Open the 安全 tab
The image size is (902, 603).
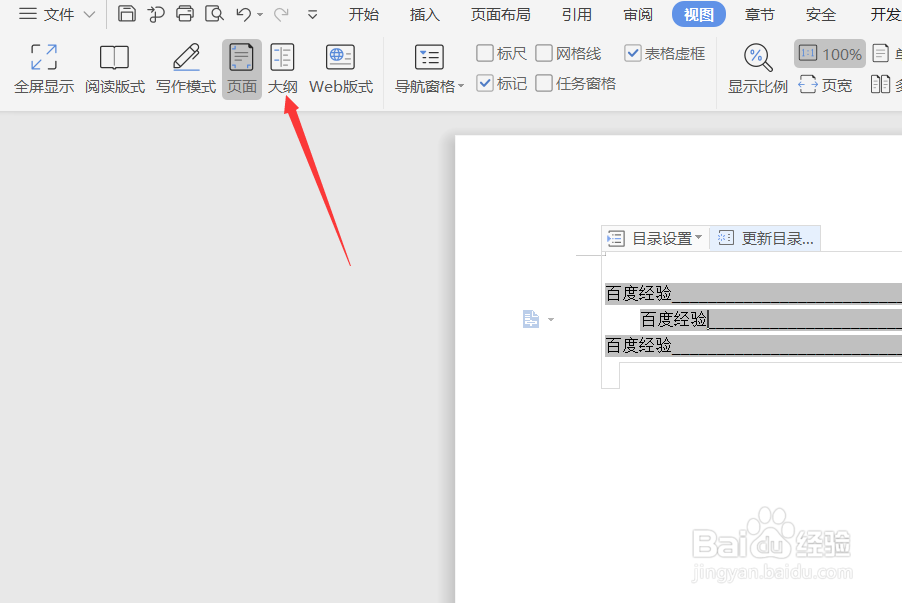tap(821, 14)
